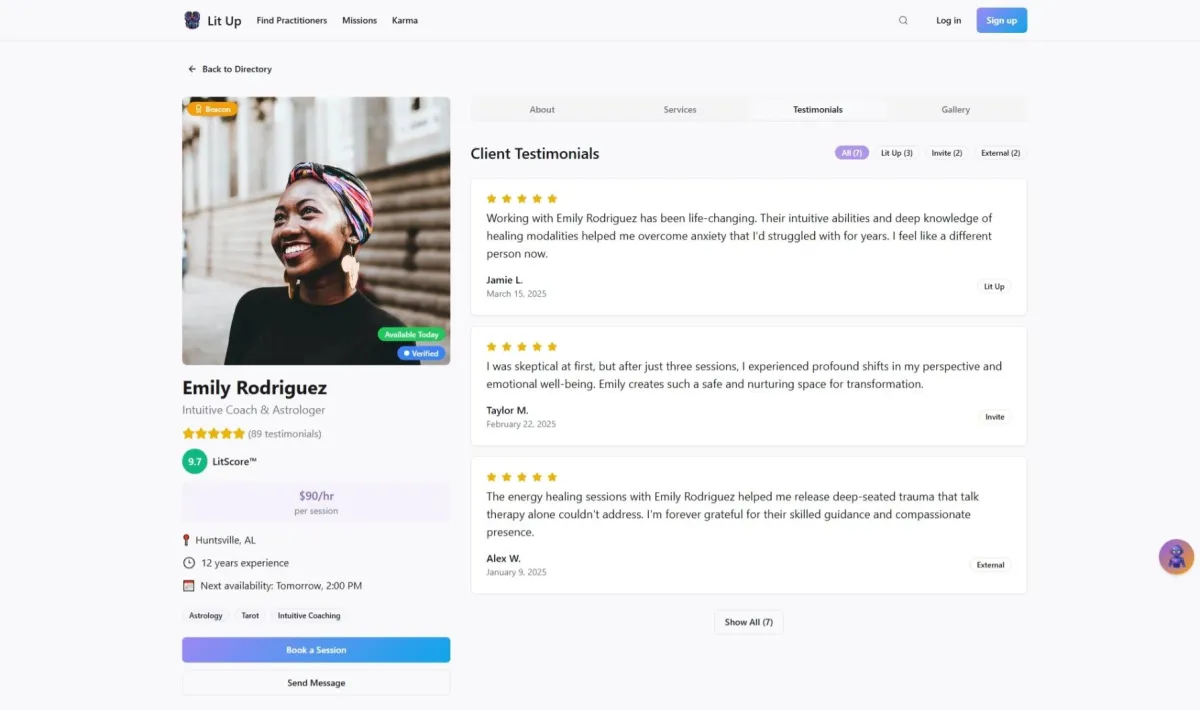Click the Huntsville location pin icon

pyautogui.click(x=187, y=540)
